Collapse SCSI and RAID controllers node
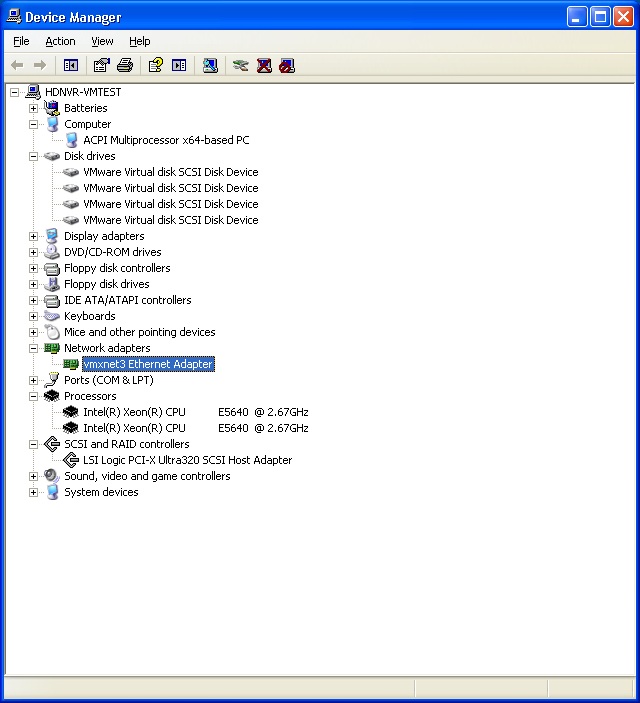Screen dimensions: 640x703 tap(33, 444)
